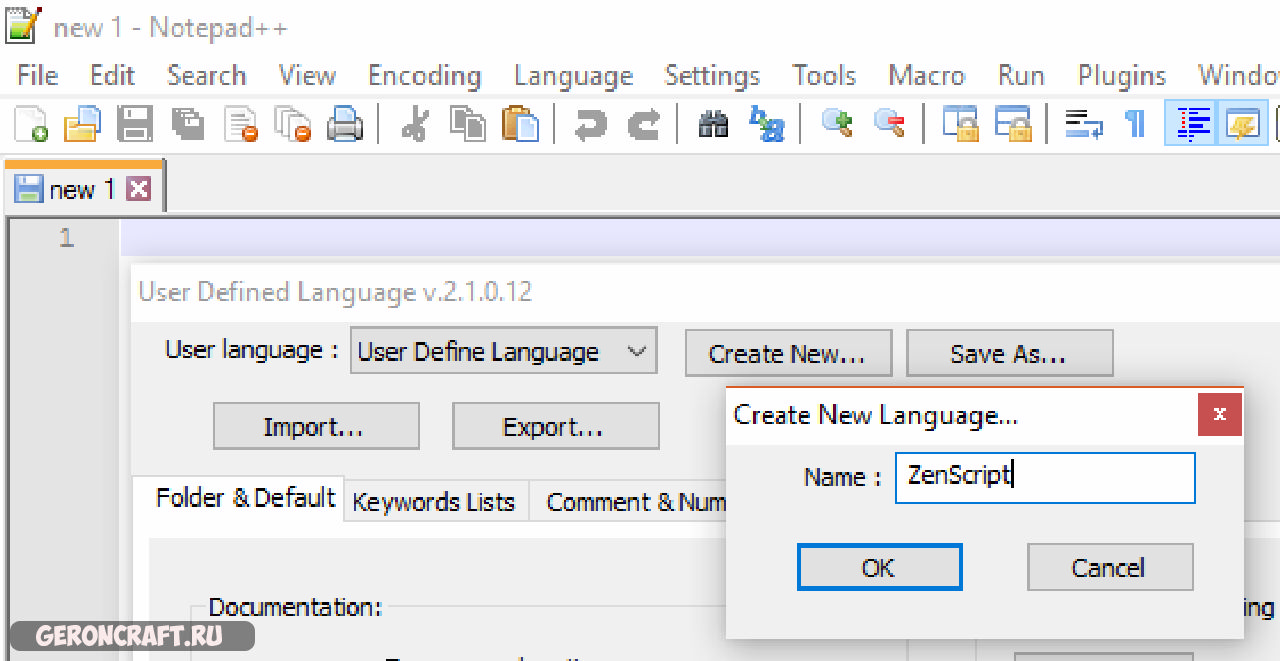
Task: Create a new file from the toolbar
Action: (x=30, y=125)
